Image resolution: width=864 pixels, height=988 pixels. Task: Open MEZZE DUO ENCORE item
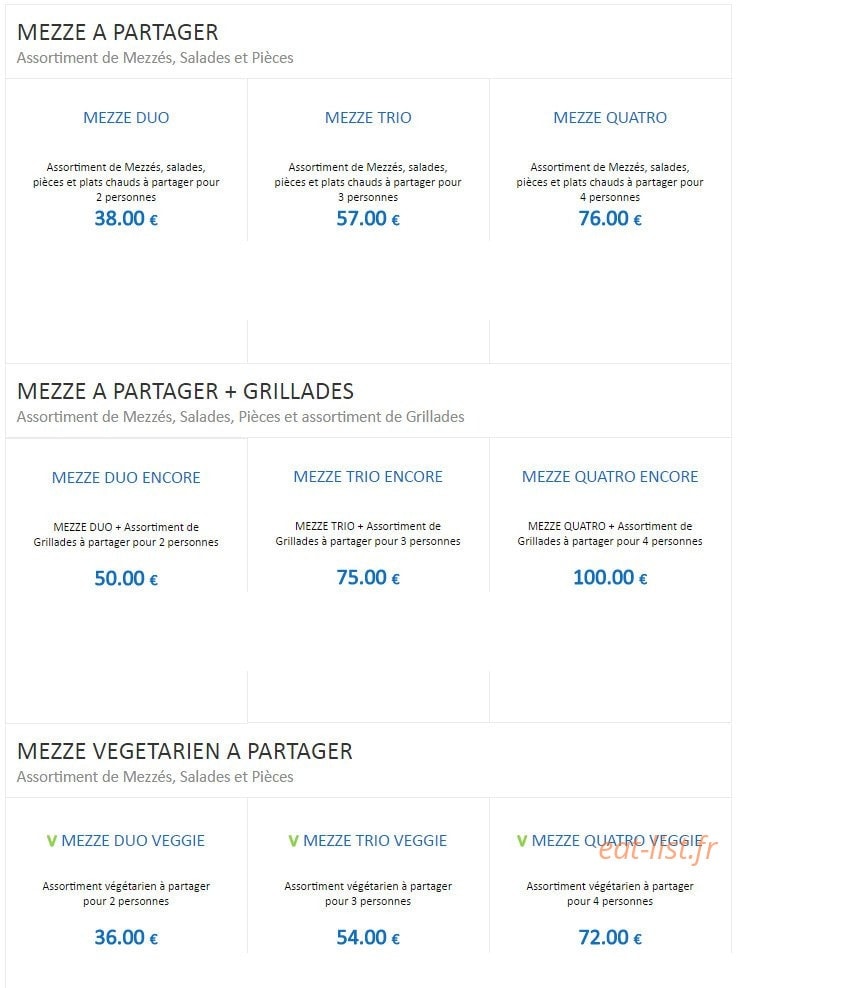pos(126,478)
